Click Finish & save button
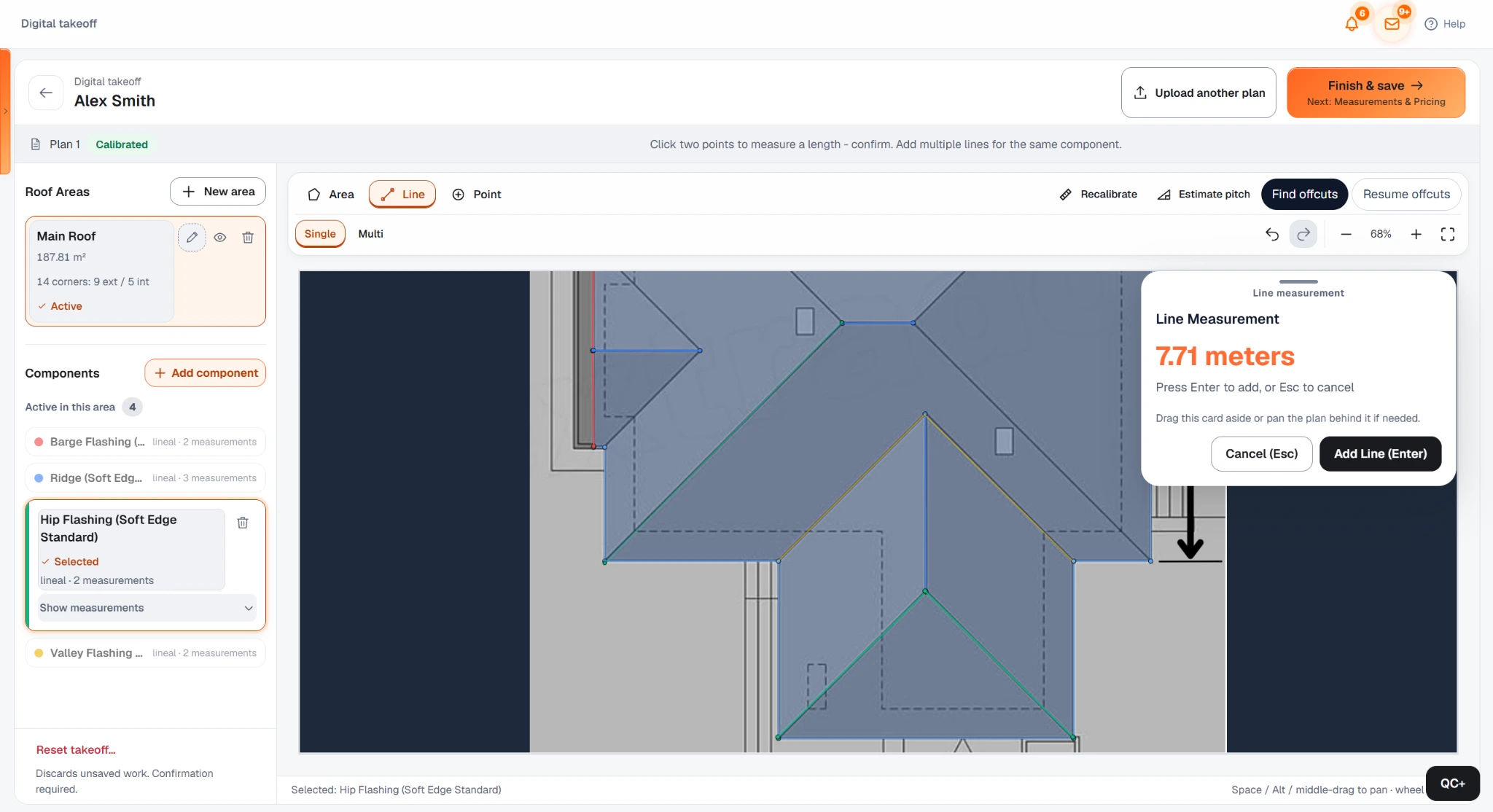Viewport: 1493px width, 812px height. pyautogui.click(x=1376, y=93)
